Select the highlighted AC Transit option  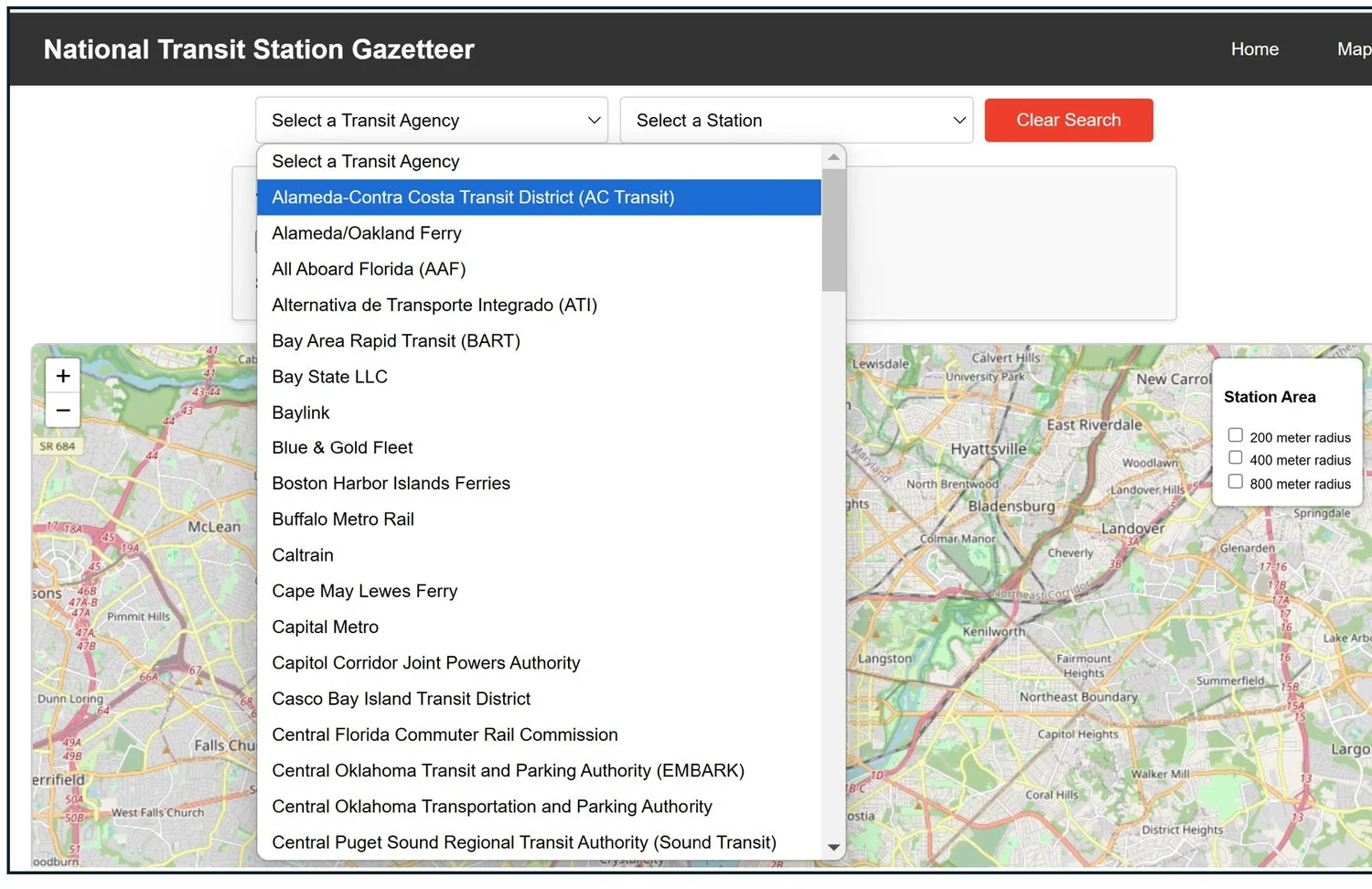click(473, 197)
